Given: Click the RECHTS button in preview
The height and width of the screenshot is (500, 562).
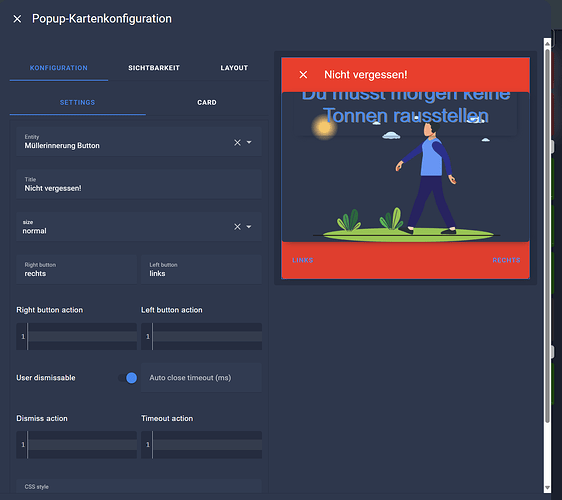Looking at the screenshot, I should click(506, 260).
